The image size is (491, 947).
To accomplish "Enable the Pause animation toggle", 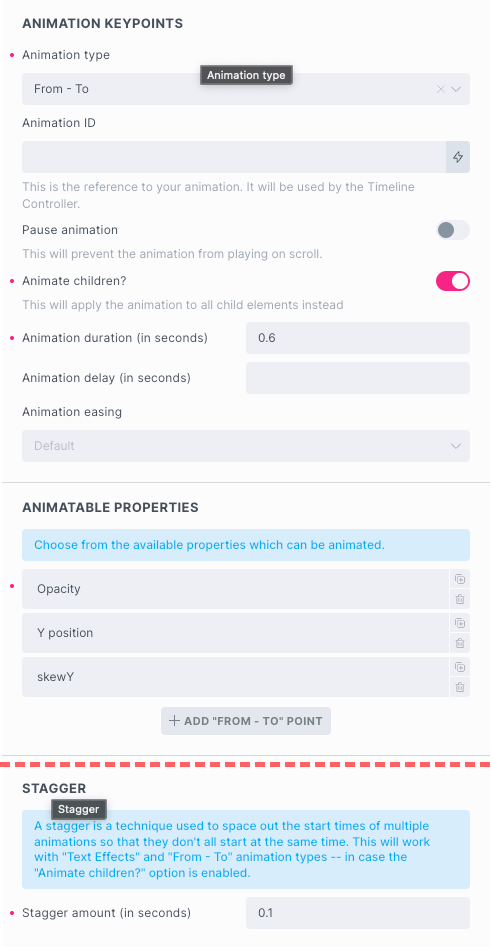I will point(453,230).
